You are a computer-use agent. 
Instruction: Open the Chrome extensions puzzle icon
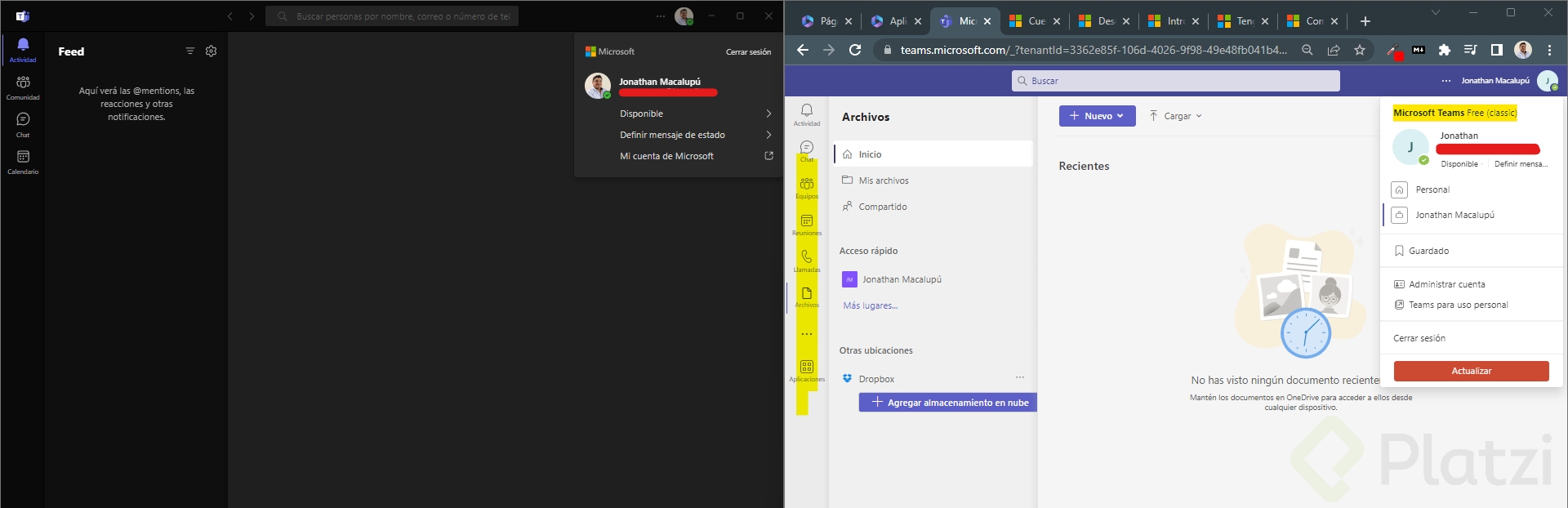(1445, 50)
